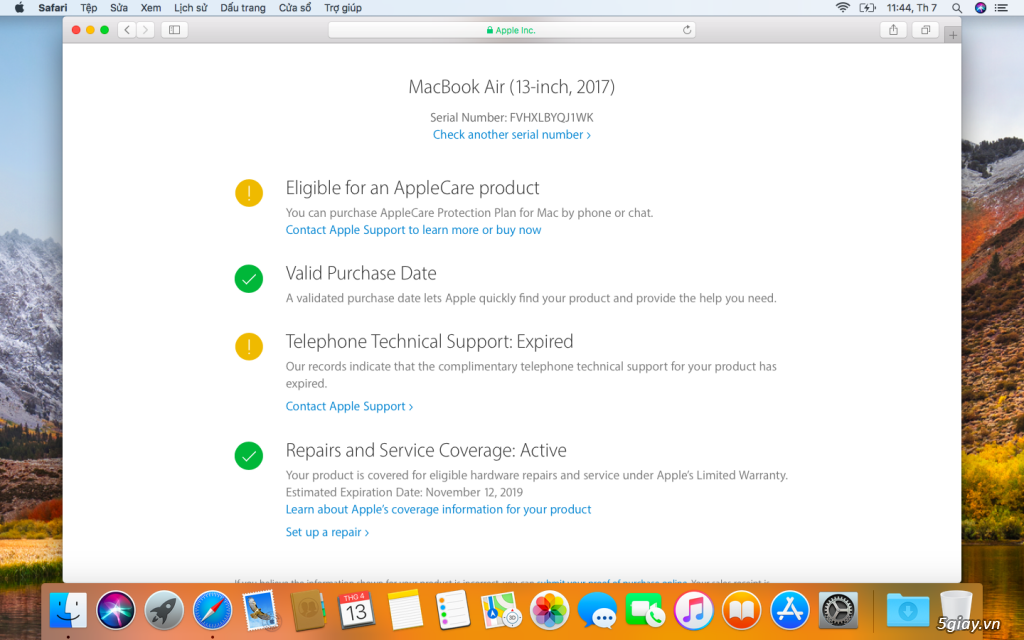Click the Apple Inc. address bar

(511, 30)
